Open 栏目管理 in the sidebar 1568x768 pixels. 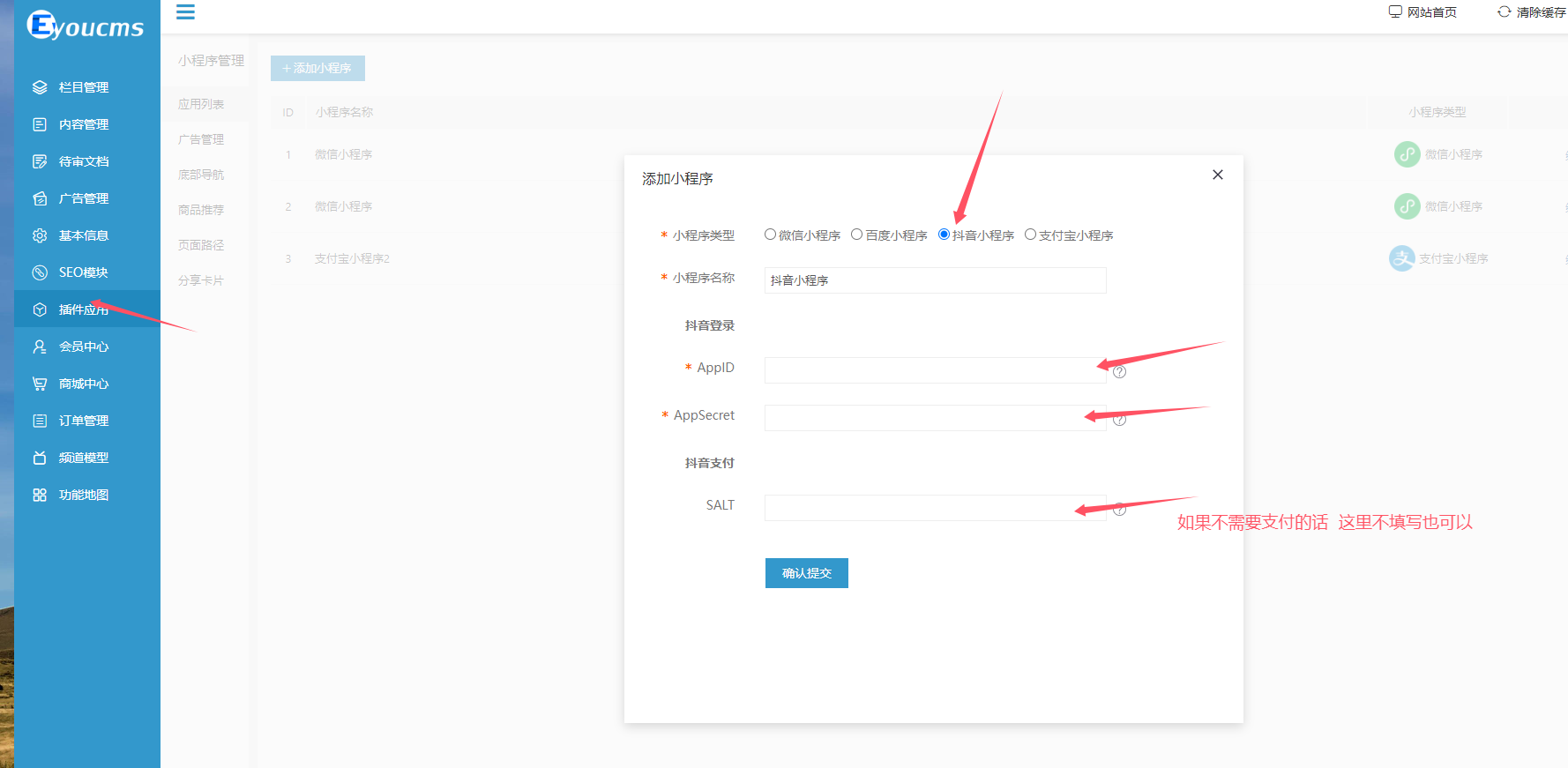pyautogui.click(x=87, y=87)
